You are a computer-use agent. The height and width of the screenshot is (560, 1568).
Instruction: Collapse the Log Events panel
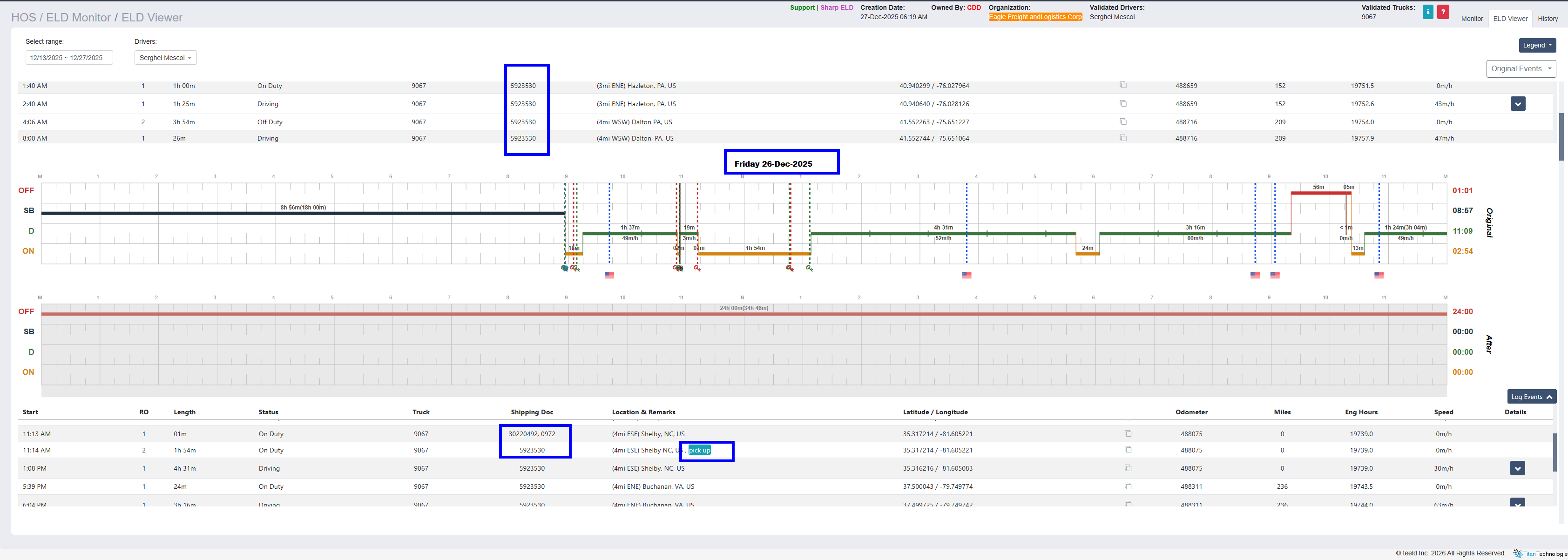1532,397
